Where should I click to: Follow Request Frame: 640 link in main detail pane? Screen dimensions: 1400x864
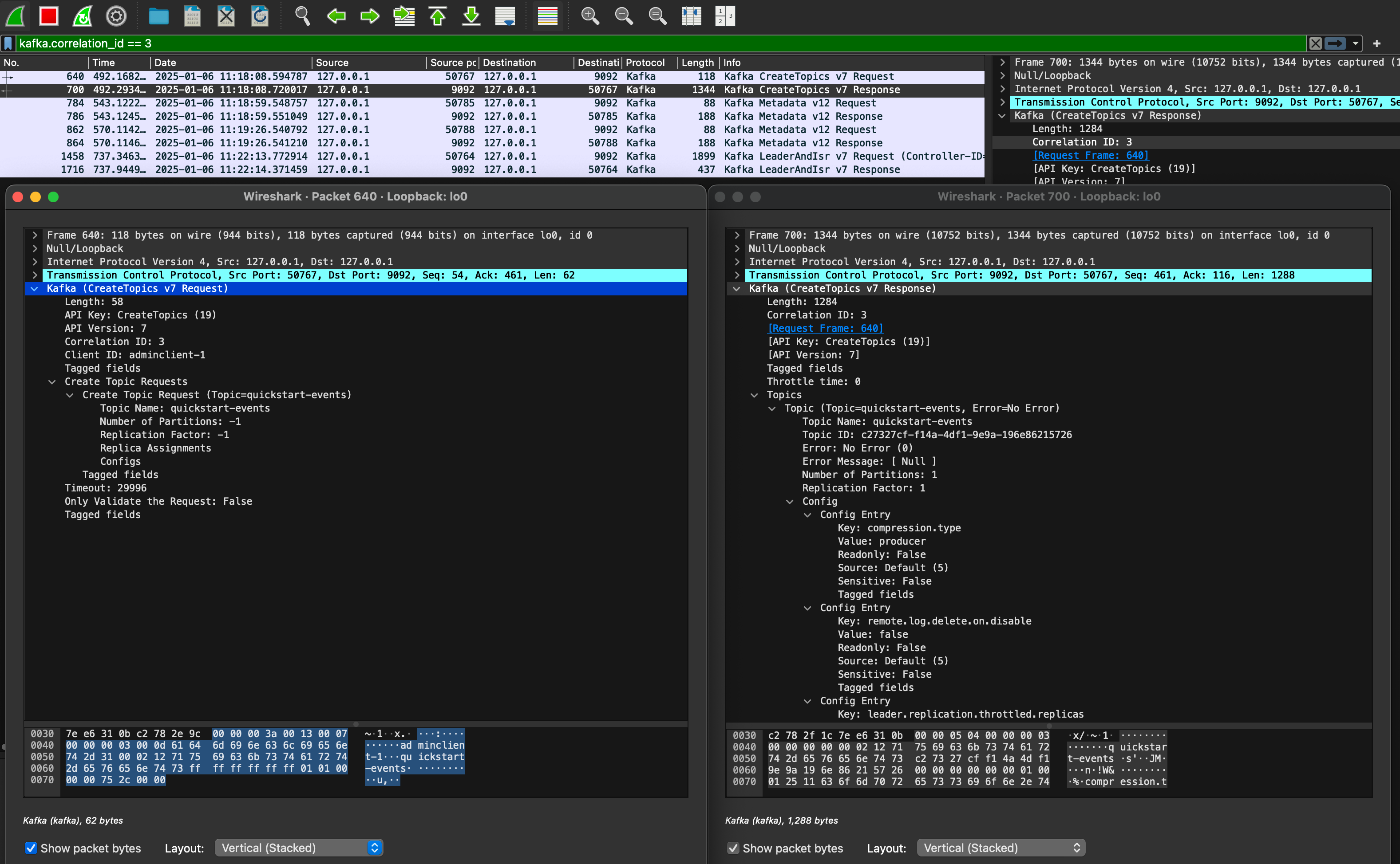(1091, 155)
